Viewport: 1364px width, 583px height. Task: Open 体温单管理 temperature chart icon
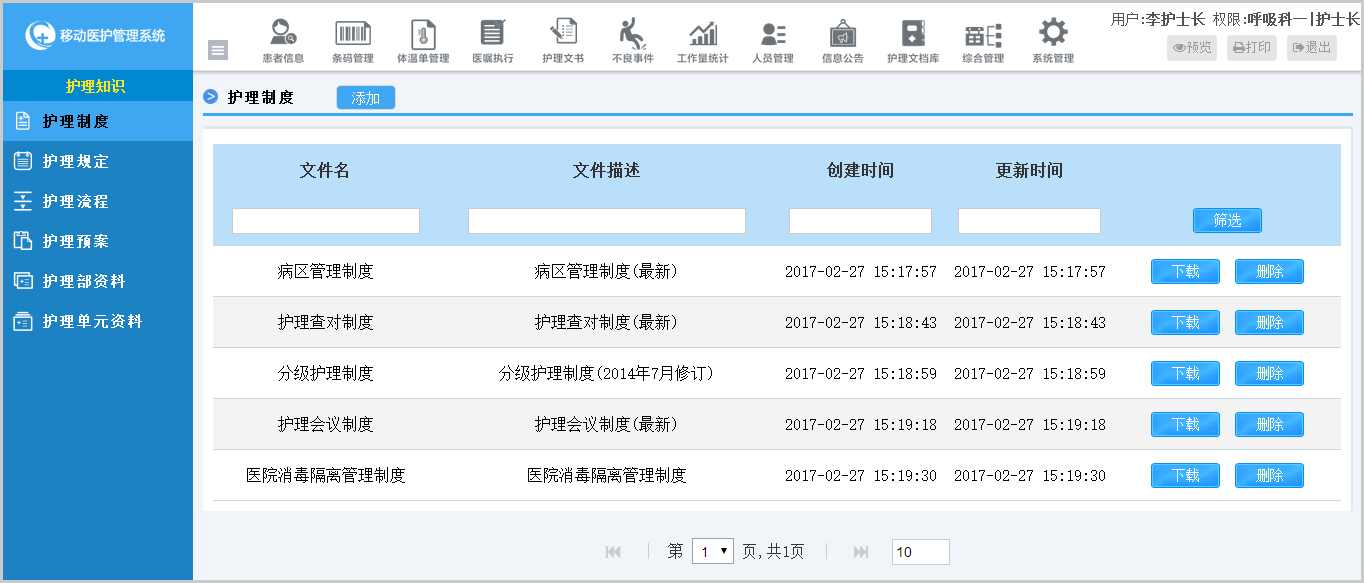coord(423,41)
